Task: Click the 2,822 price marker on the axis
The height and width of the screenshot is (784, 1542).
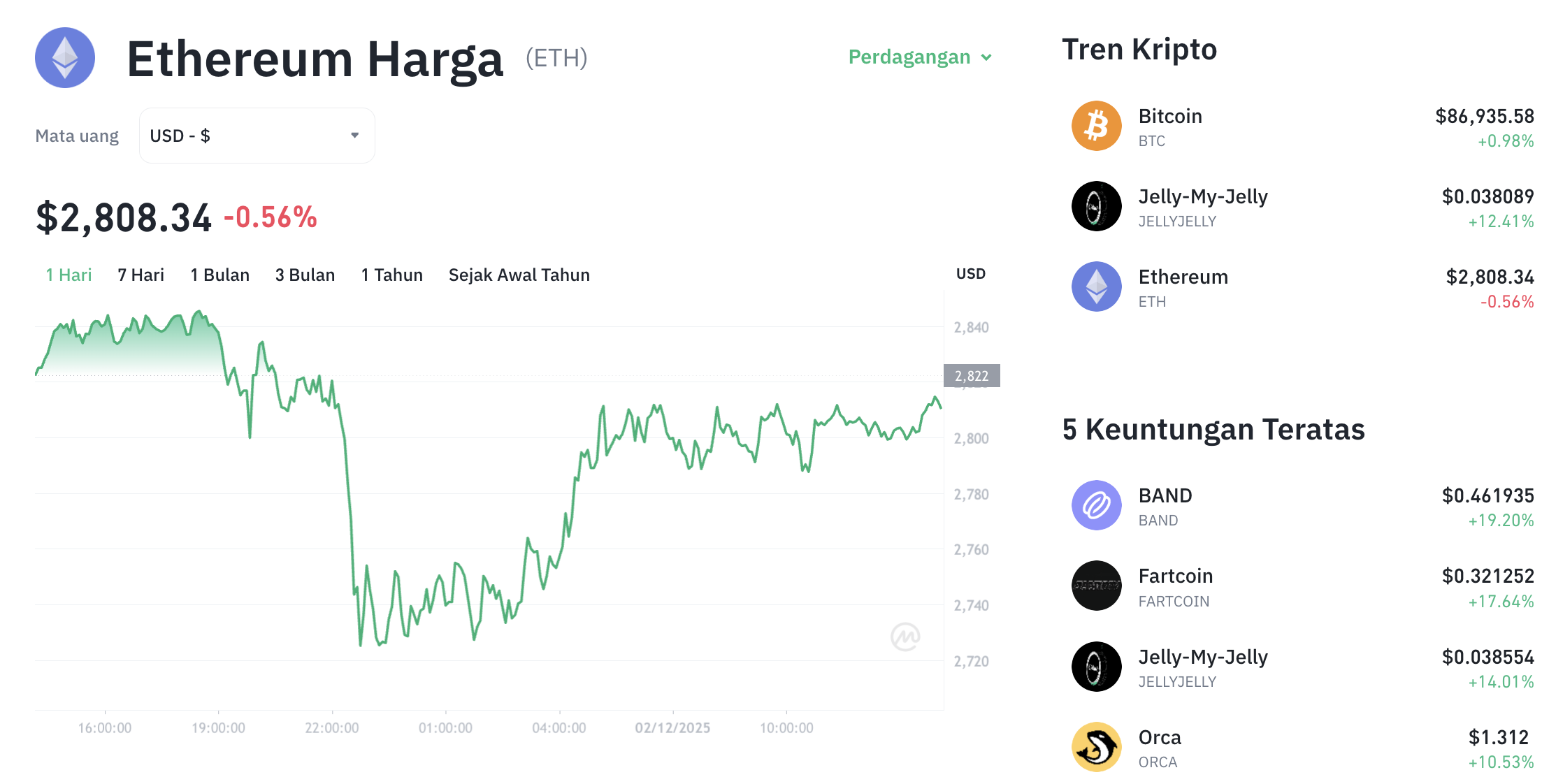Action: click(x=971, y=375)
